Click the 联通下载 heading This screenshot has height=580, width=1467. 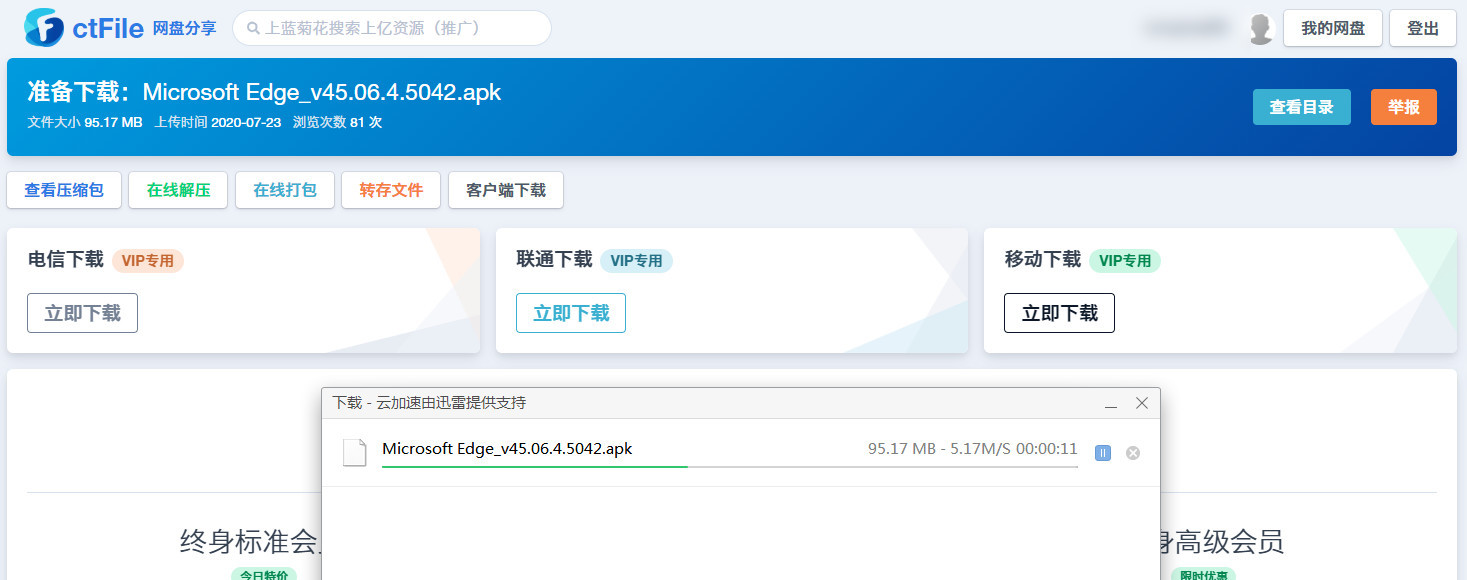[554, 260]
